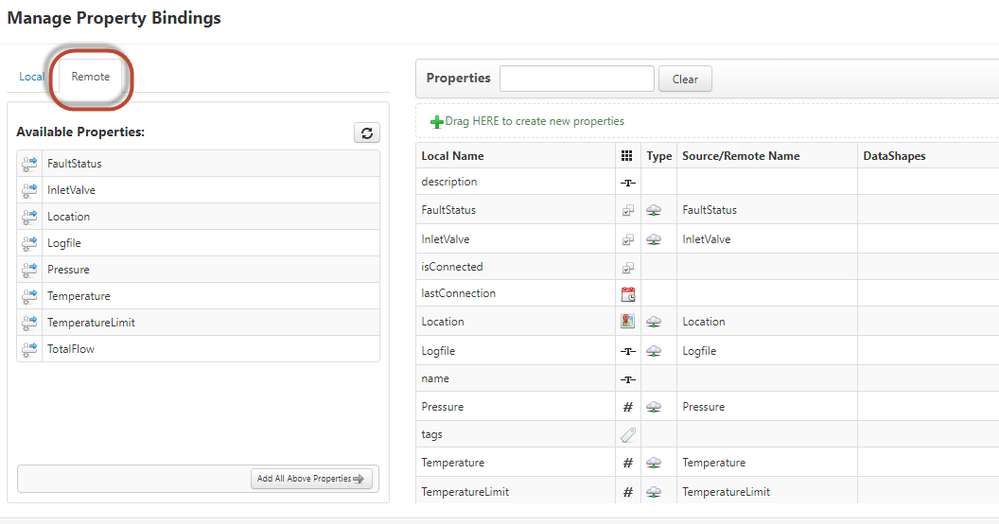The width and height of the screenshot is (999, 524).
Task: Switch to the Local tab
Action: click(x=31, y=76)
